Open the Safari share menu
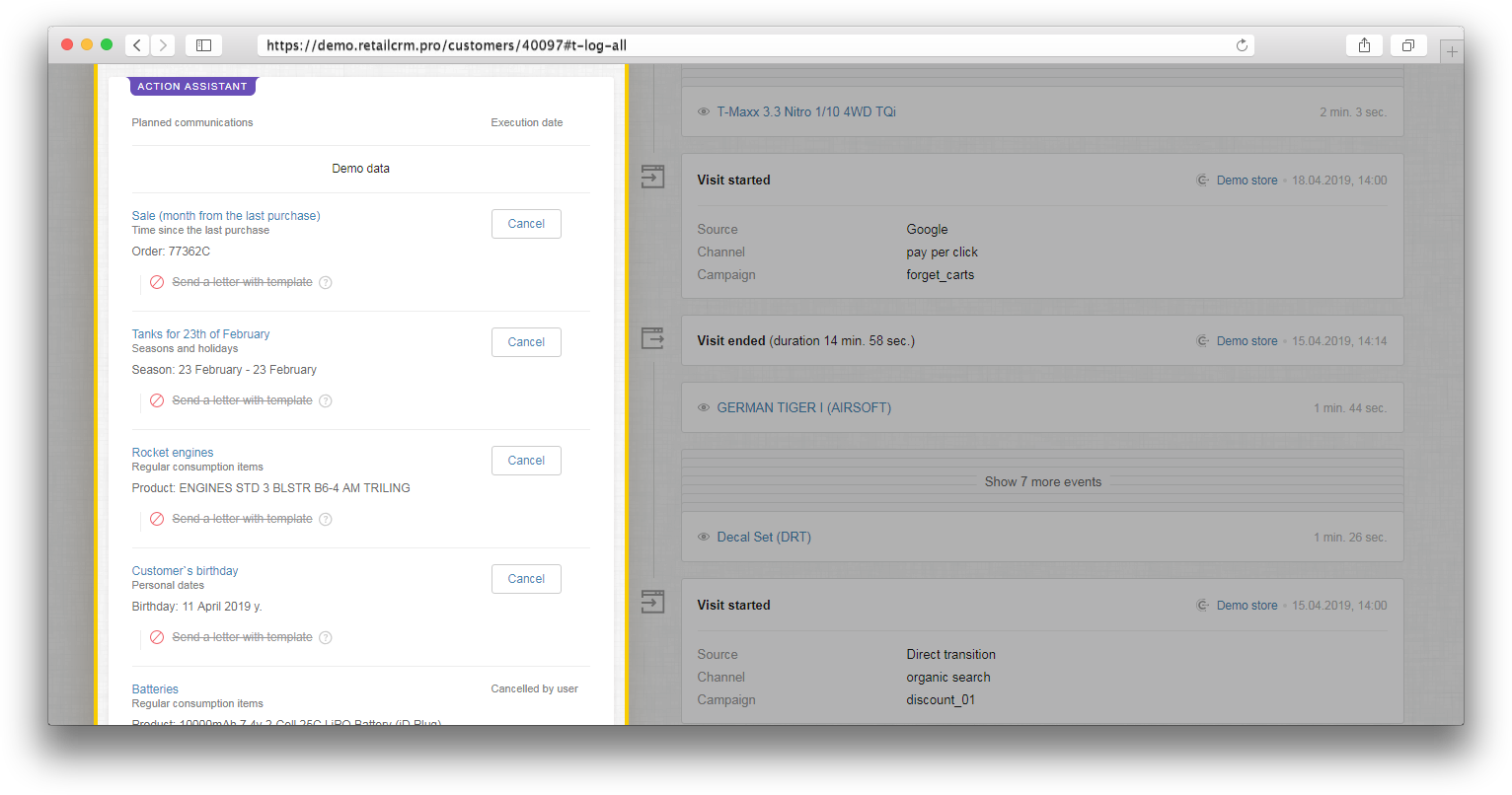Screen dimensions: 1512x795 [x=1364, y=45]
